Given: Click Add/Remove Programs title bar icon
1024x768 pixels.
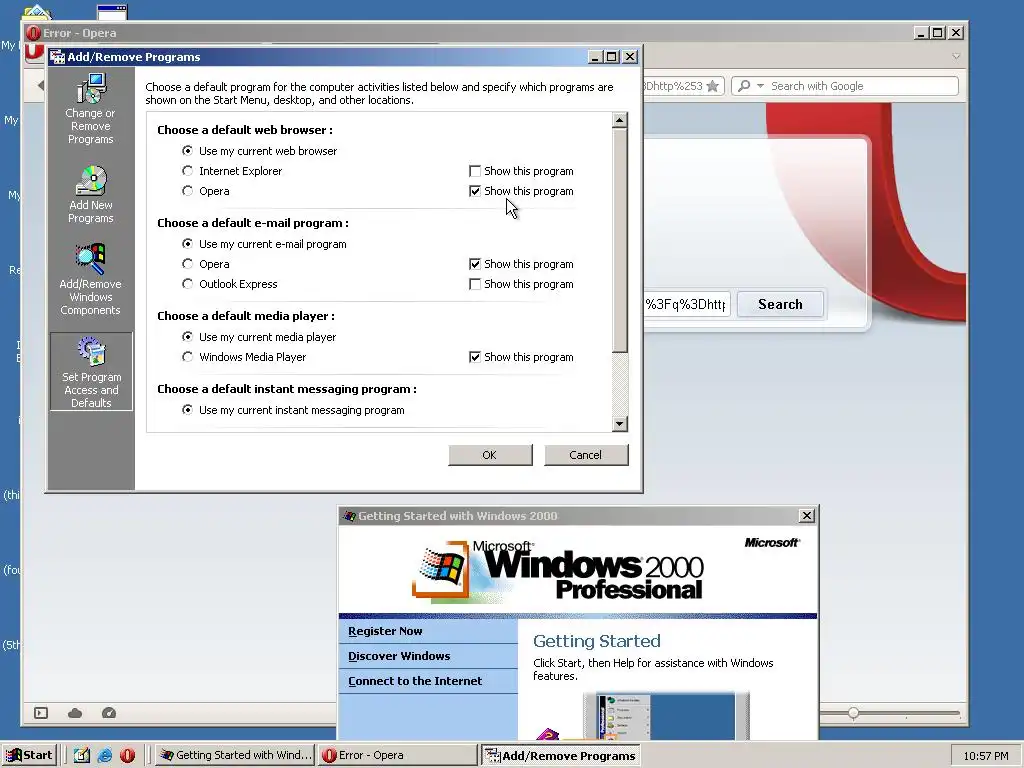Looking at the screenshot, I should (x=57, y=57).
